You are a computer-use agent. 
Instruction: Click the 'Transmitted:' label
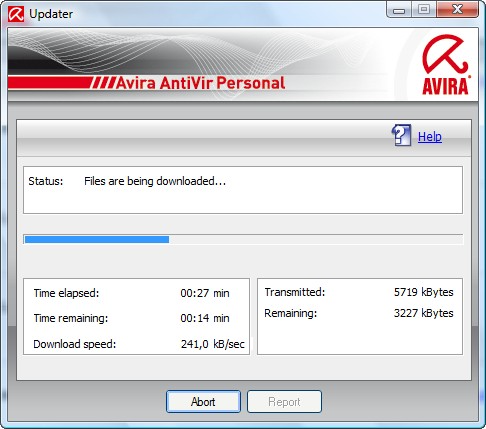(295, 292)
